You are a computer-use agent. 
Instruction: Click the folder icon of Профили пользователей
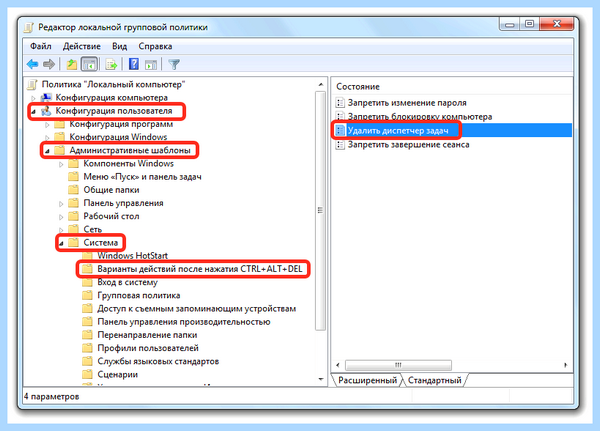[x=87, y=348]
